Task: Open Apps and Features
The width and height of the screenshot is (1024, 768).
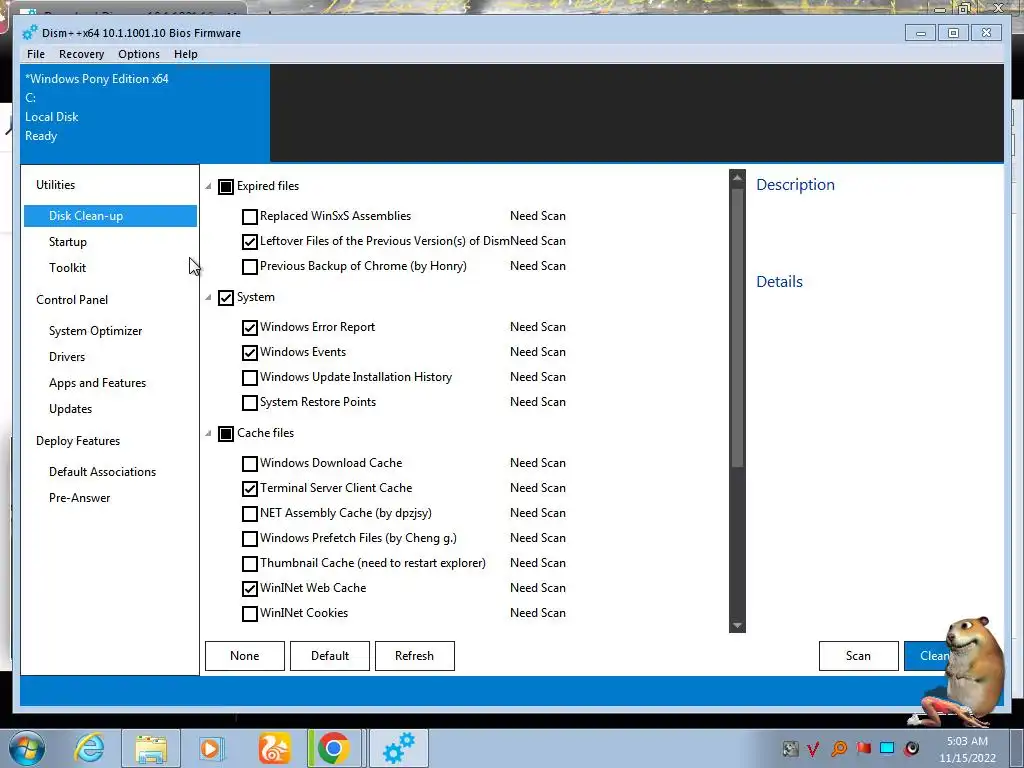Action: click(x=97, y=383)
